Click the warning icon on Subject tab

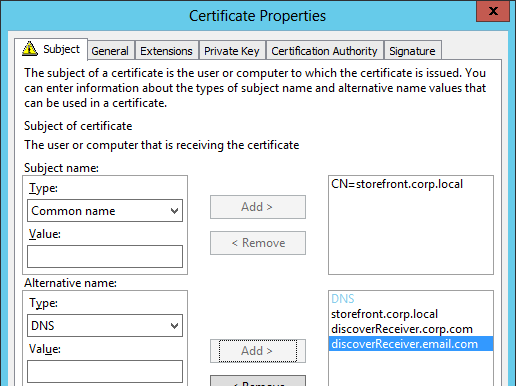30,49
